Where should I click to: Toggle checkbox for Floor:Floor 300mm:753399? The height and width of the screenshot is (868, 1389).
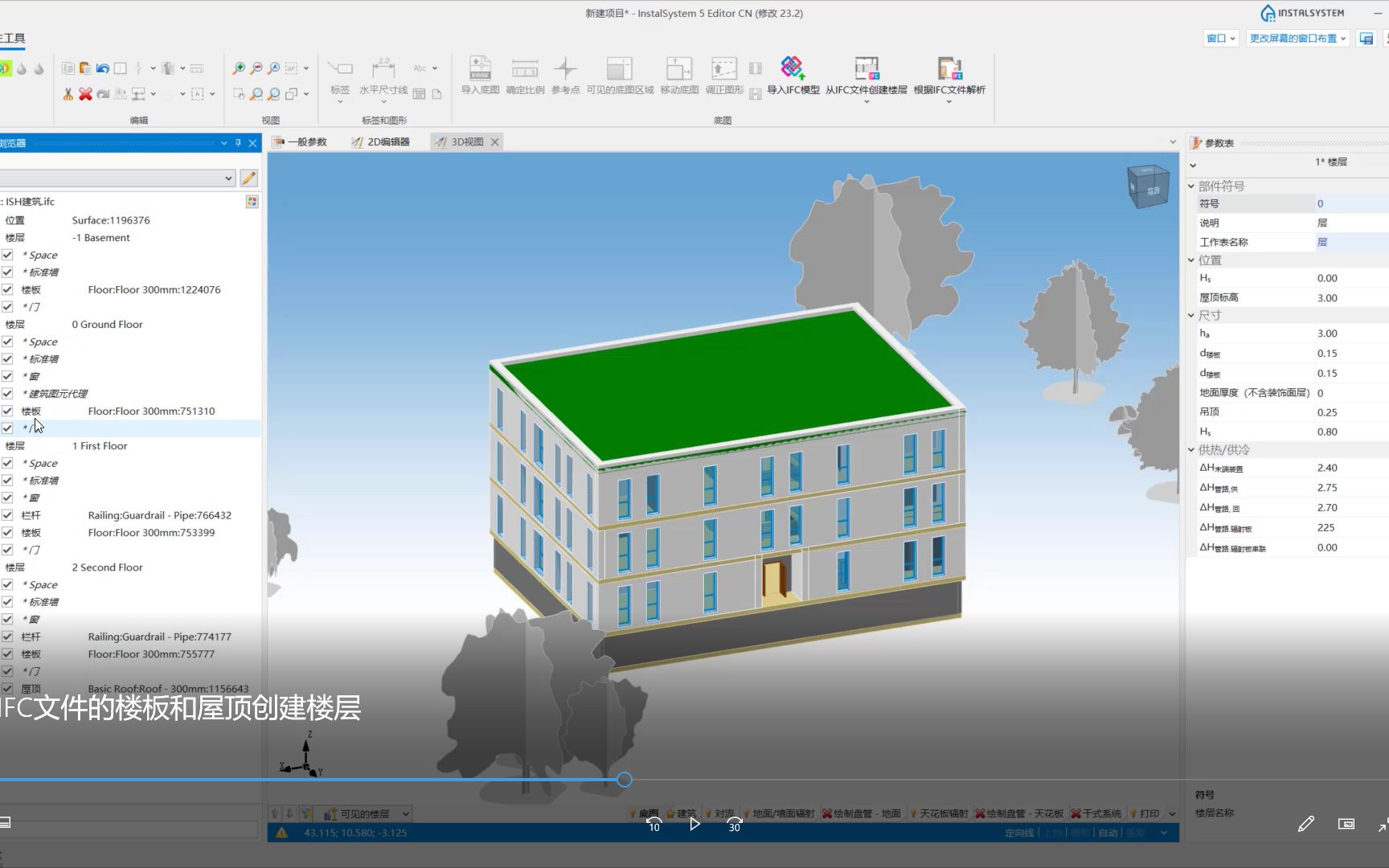click(7, 532)
